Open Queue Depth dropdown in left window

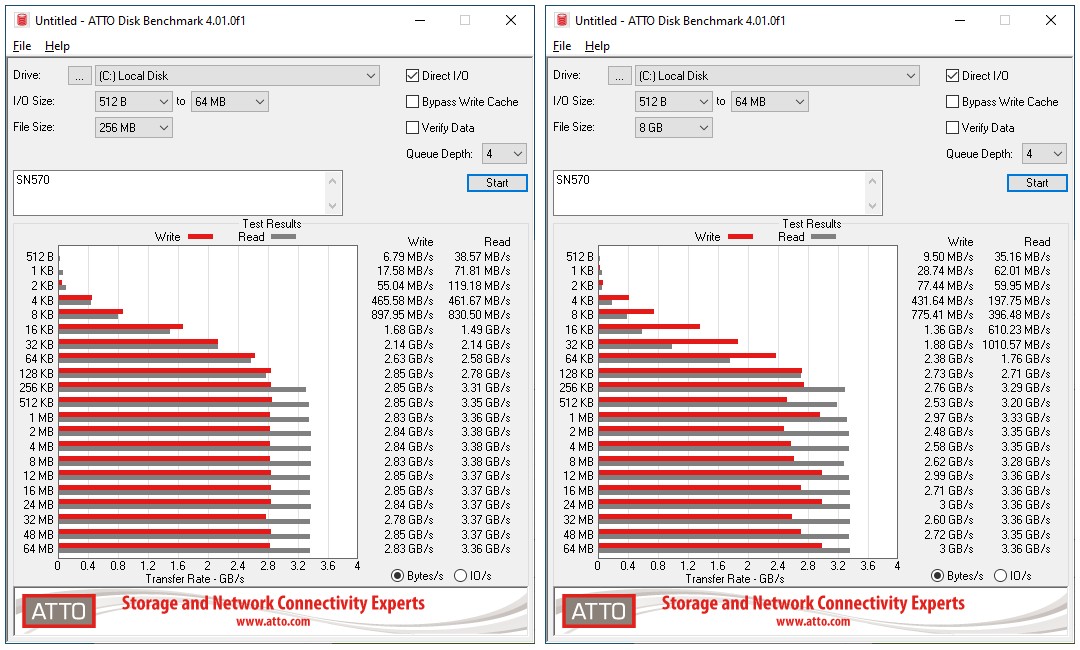coord(505,154)
